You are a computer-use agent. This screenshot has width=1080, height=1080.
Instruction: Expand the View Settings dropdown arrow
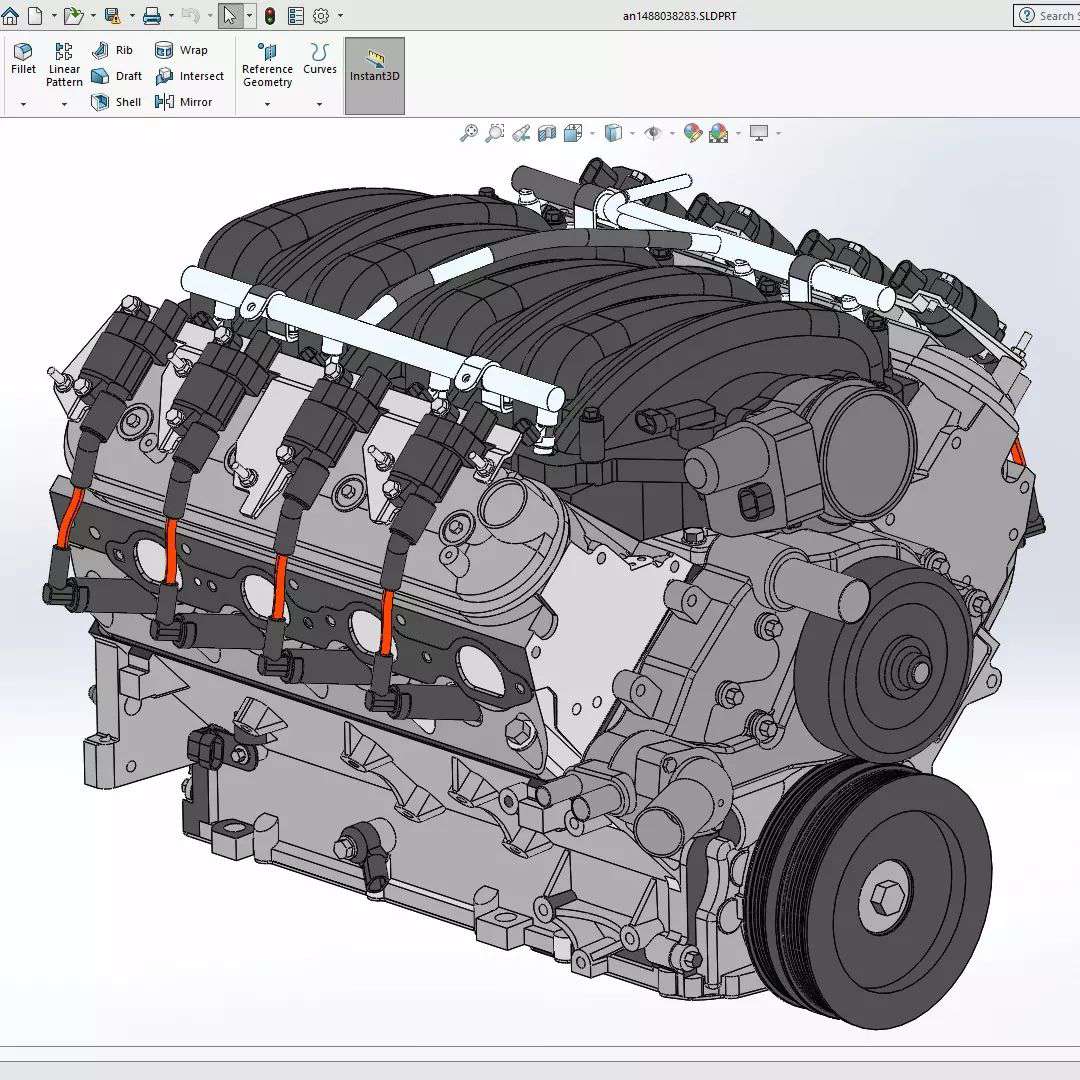[778, 133]
